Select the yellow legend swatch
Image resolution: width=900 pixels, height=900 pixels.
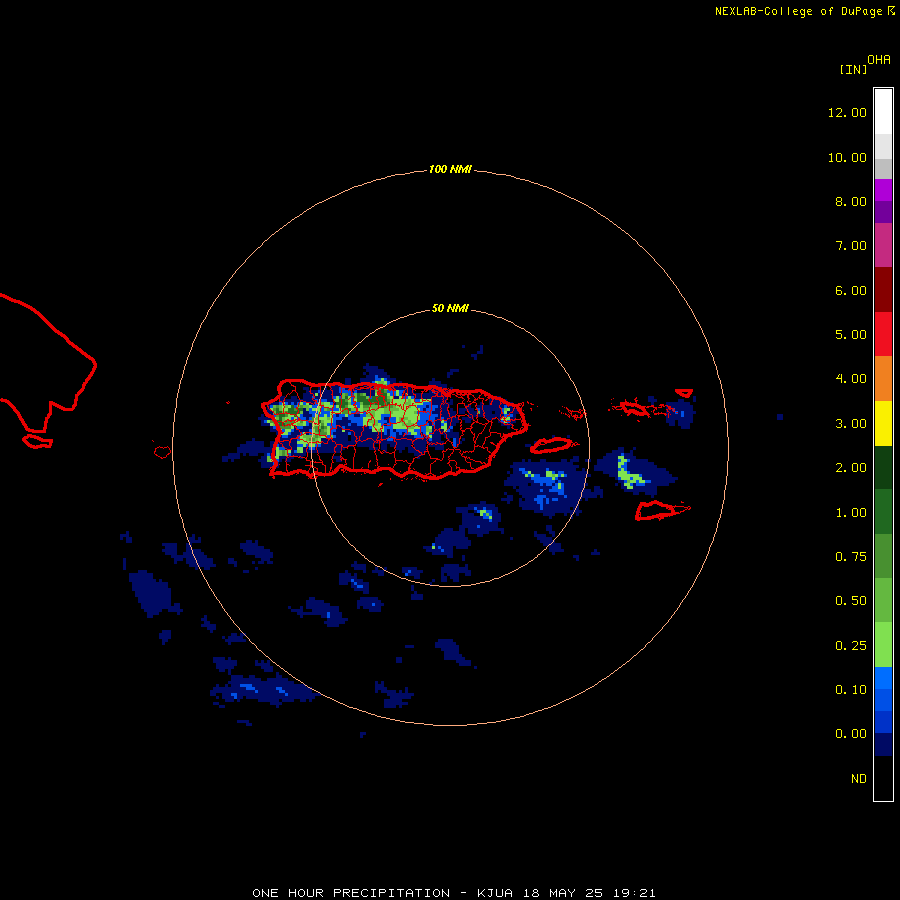(883, 424)
